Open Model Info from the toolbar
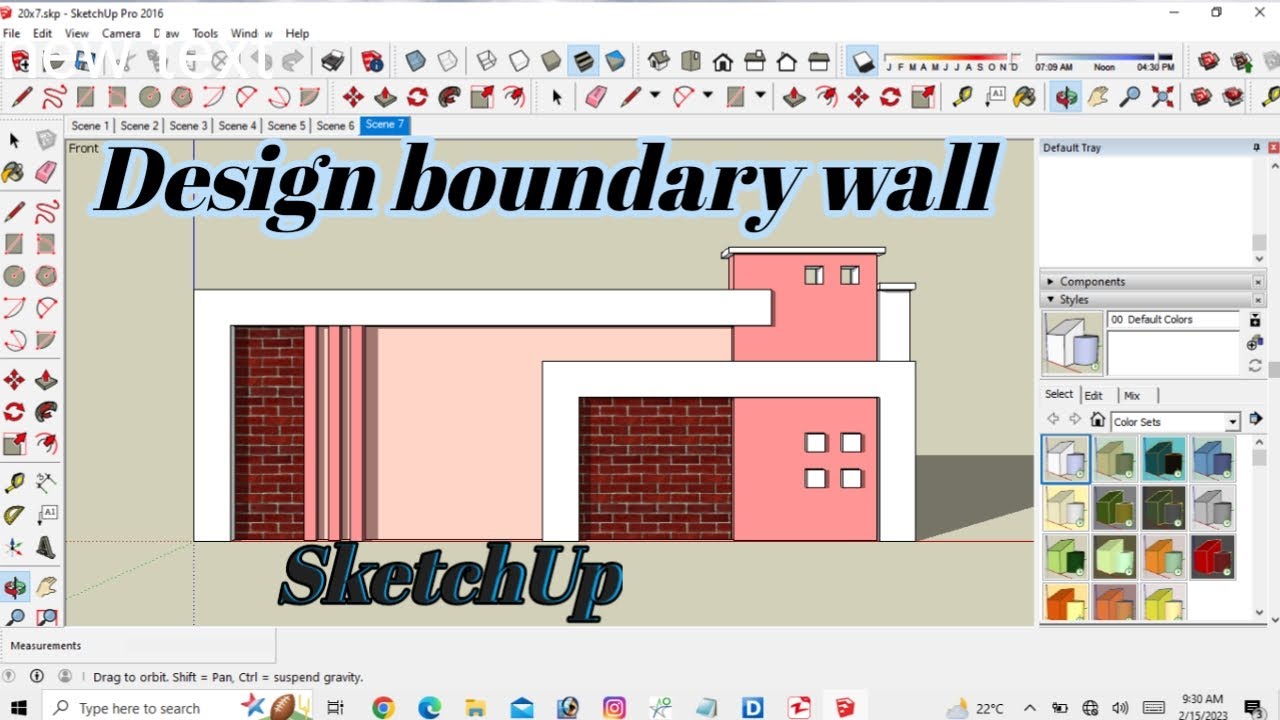The width and height of the screenshot is (1280, 720). click(x=372, y=61)
